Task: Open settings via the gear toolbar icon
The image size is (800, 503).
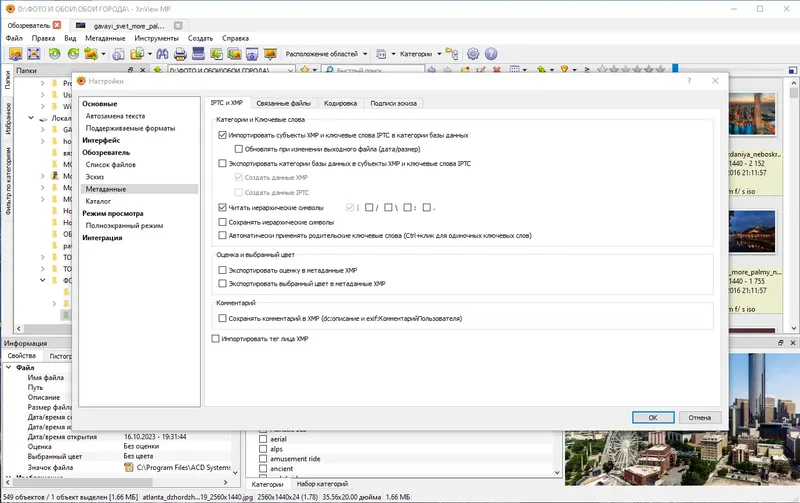Action: pos(473,54)
